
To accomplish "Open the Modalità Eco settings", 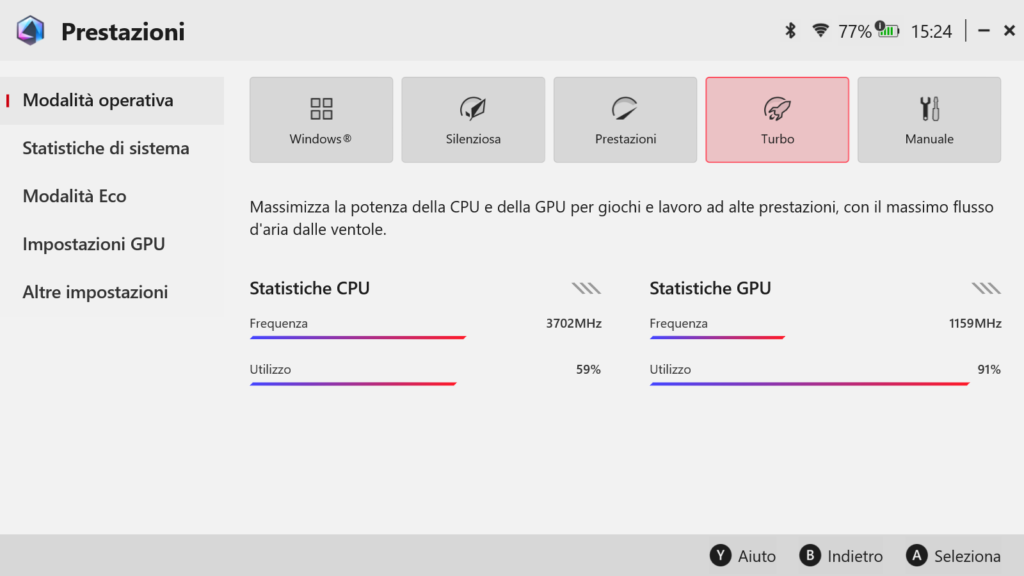I will coord(75,196).
